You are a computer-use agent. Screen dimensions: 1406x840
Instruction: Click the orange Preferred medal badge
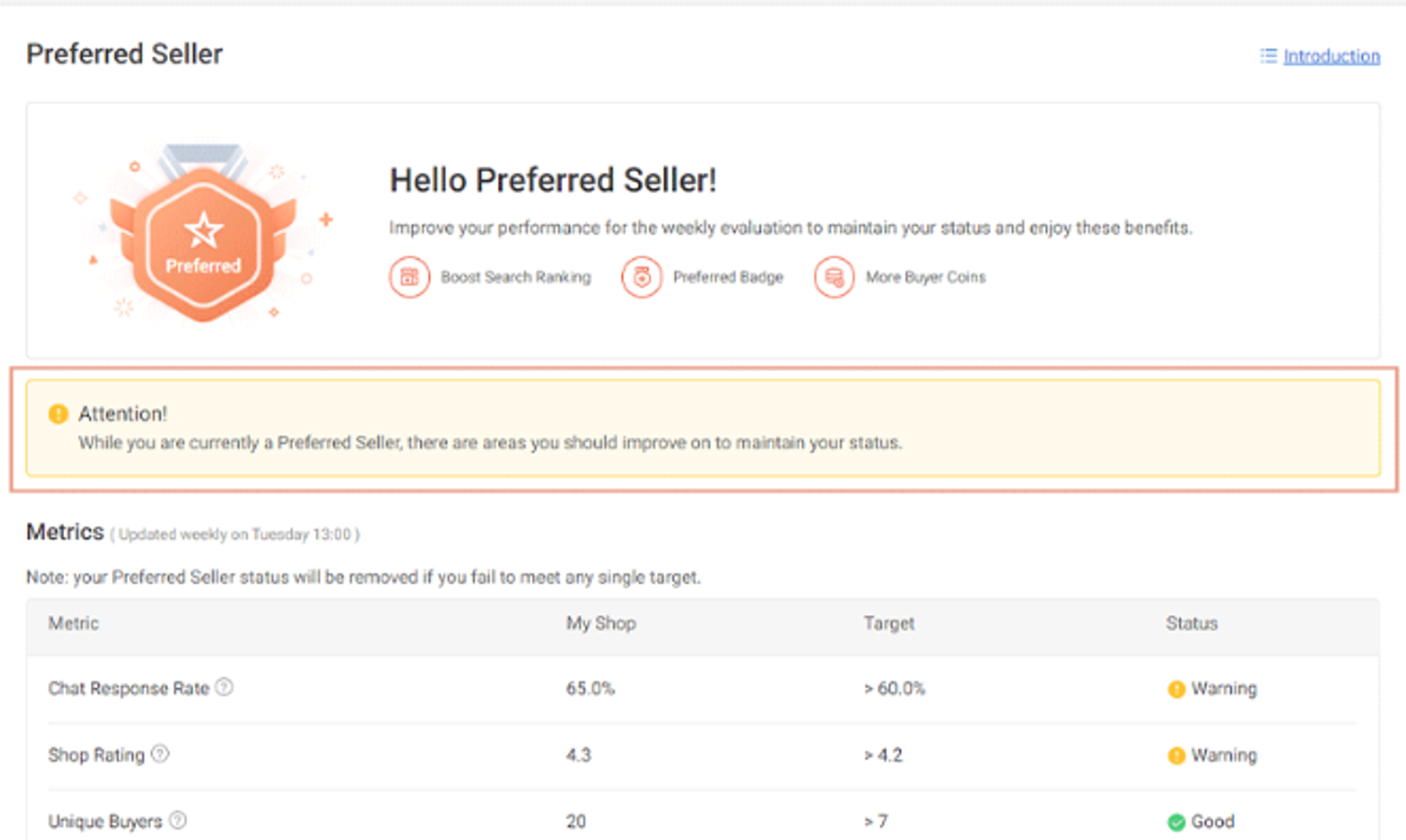point(203,238)
